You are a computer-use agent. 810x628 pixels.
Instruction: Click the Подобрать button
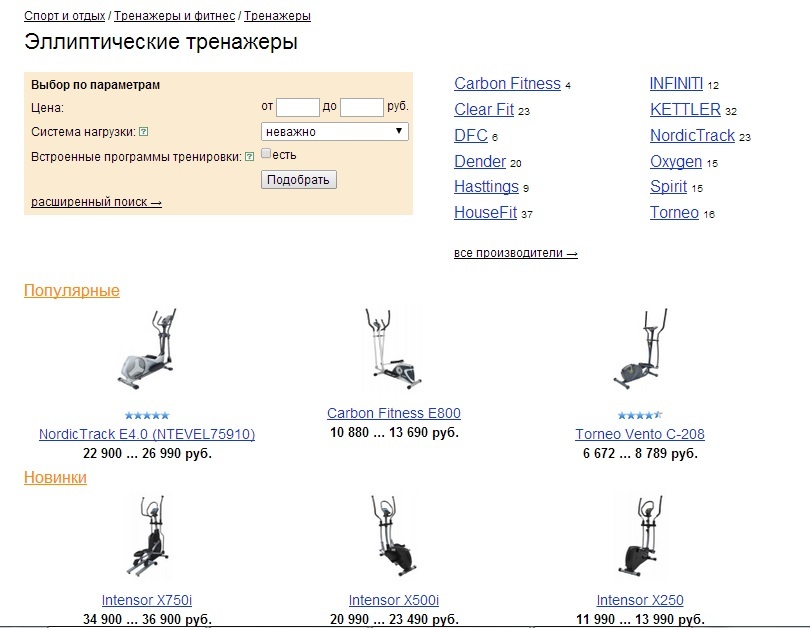pos(299,180)
